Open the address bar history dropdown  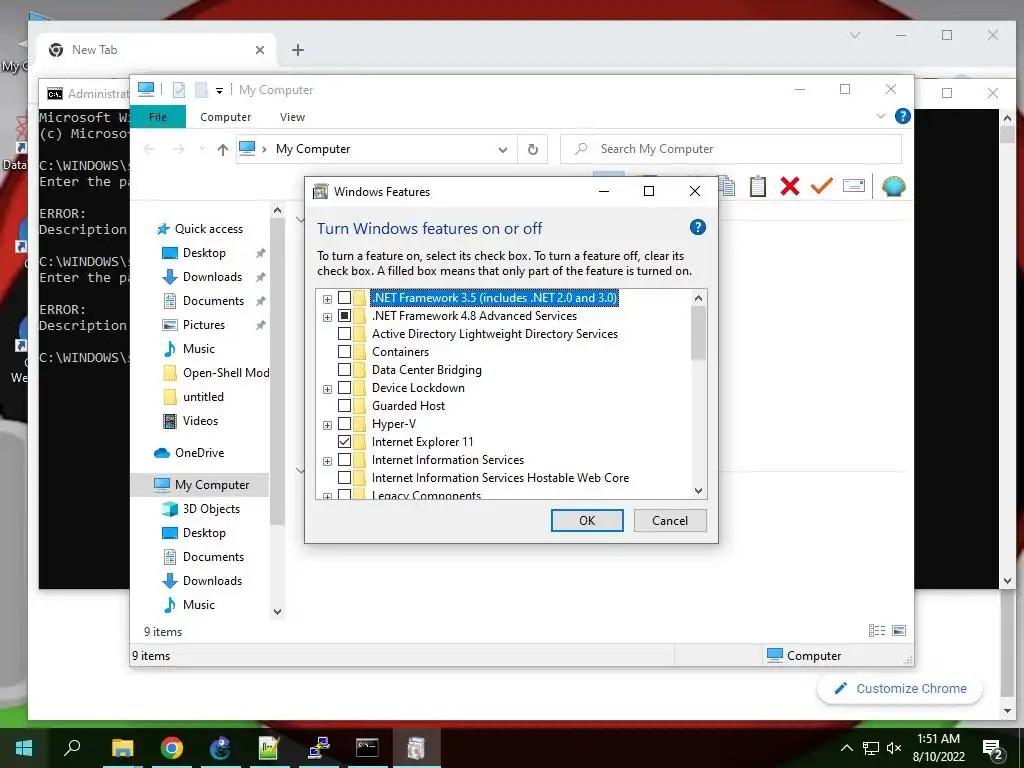[503, 150]
